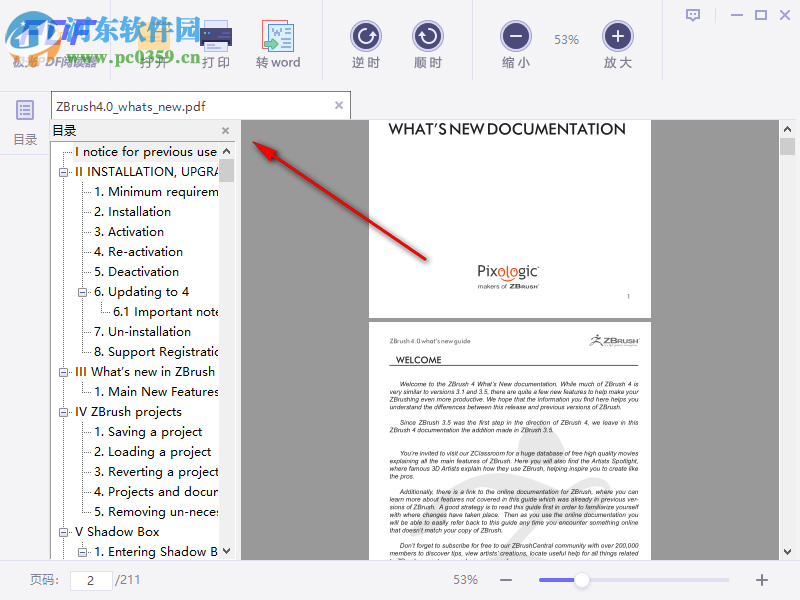Screen dimensions: 800x600
Task: Click the bottom plus zoom button
Action: click(x=762, y=580)
